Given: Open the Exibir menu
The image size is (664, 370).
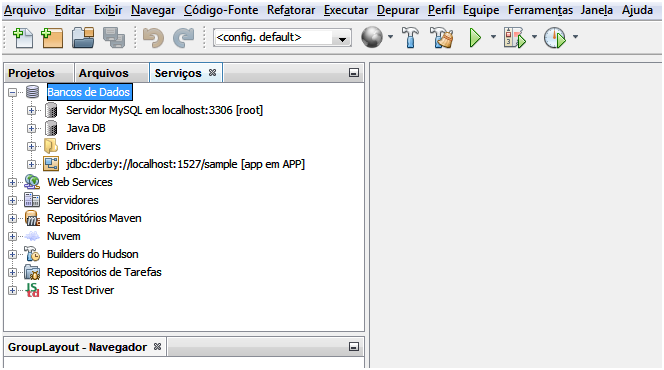Looking at the screenshot, I should click(108, 10).
